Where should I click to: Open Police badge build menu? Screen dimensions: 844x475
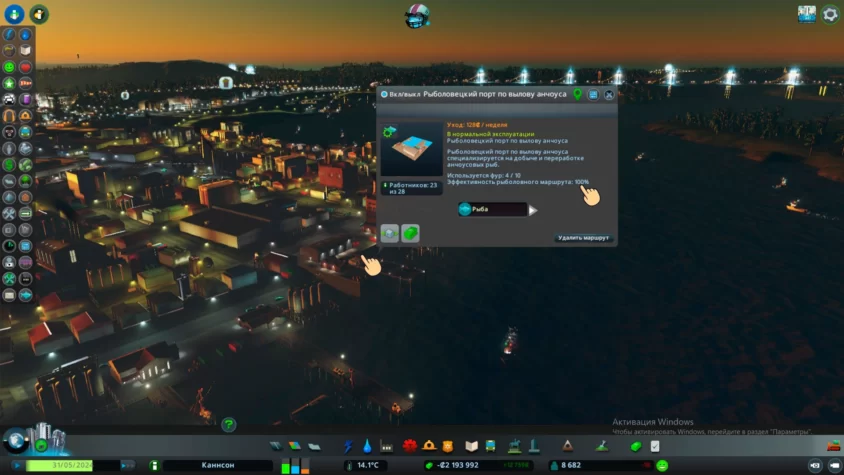(447, 446)
